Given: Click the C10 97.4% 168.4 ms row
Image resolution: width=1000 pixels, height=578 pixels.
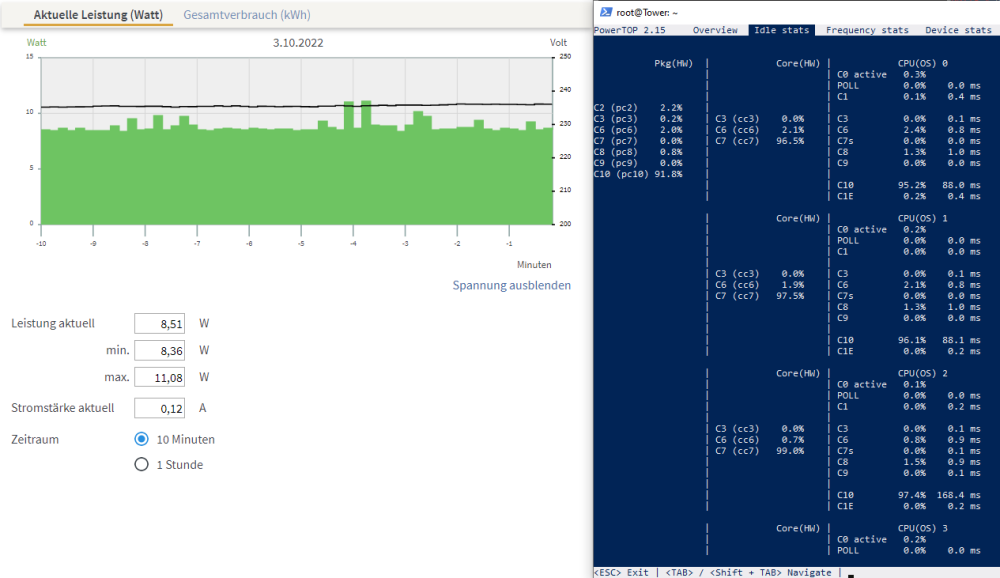Looking at the screenshot, I should [x=909, y=495].
